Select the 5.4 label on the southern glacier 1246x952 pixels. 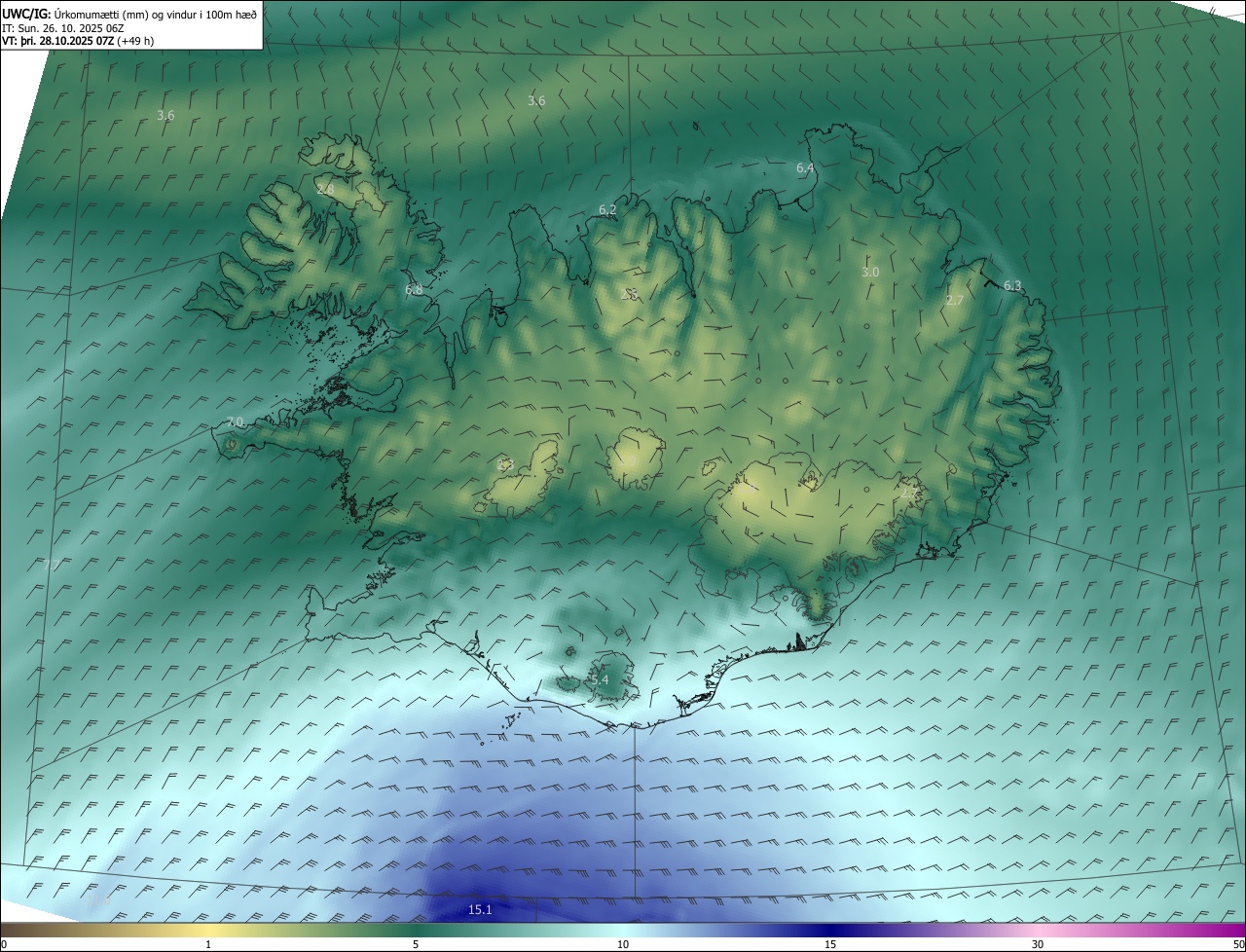tap(599, 679)
